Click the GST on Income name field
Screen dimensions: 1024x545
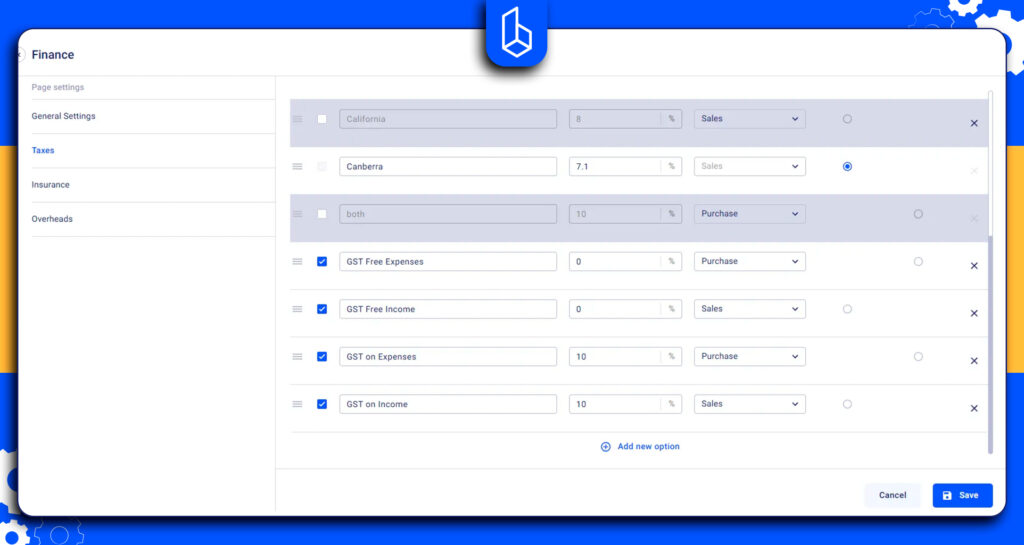click(x=448, y=405)
